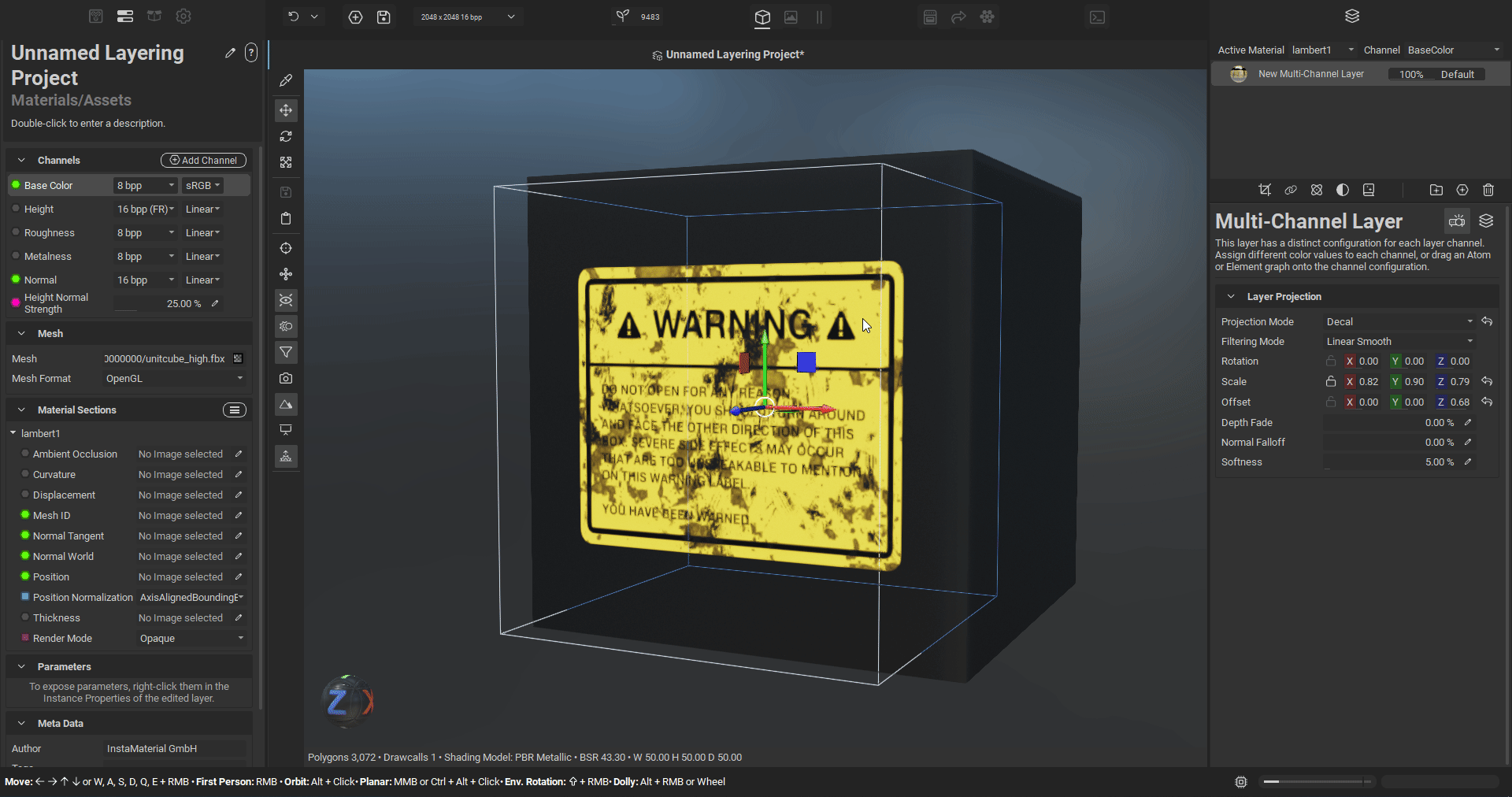This screenshot has width=1512, height=797.
Task: Toggle the Normal channel indicator dot
Action: click(x=14, y=280)
